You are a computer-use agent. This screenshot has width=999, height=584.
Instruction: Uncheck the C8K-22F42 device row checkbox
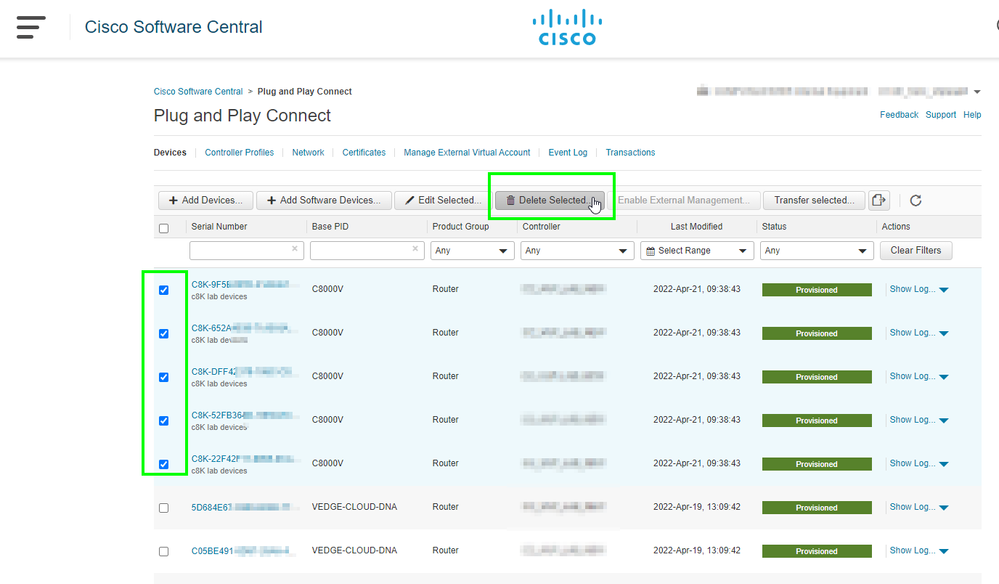(x=164, y=464)
